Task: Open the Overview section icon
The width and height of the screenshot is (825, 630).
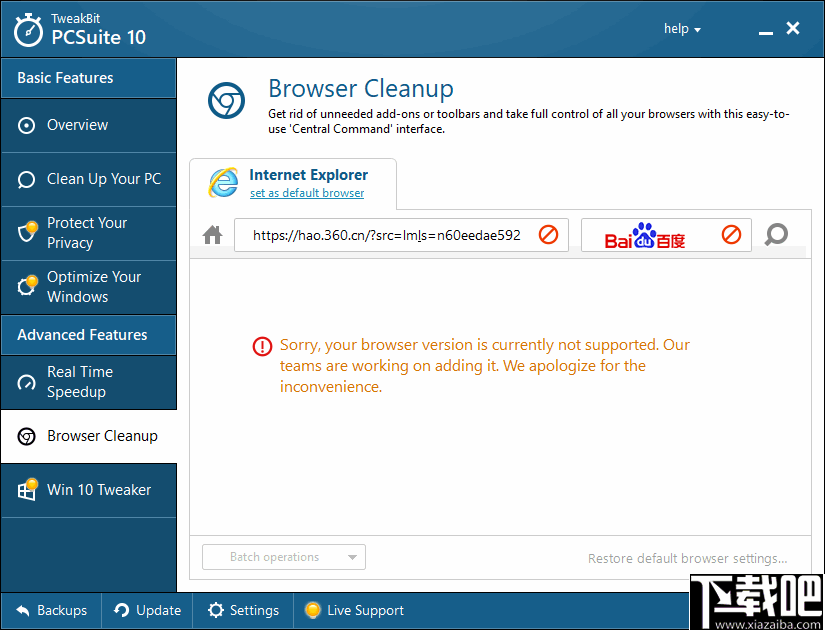Action: click(x=26, y=125)
